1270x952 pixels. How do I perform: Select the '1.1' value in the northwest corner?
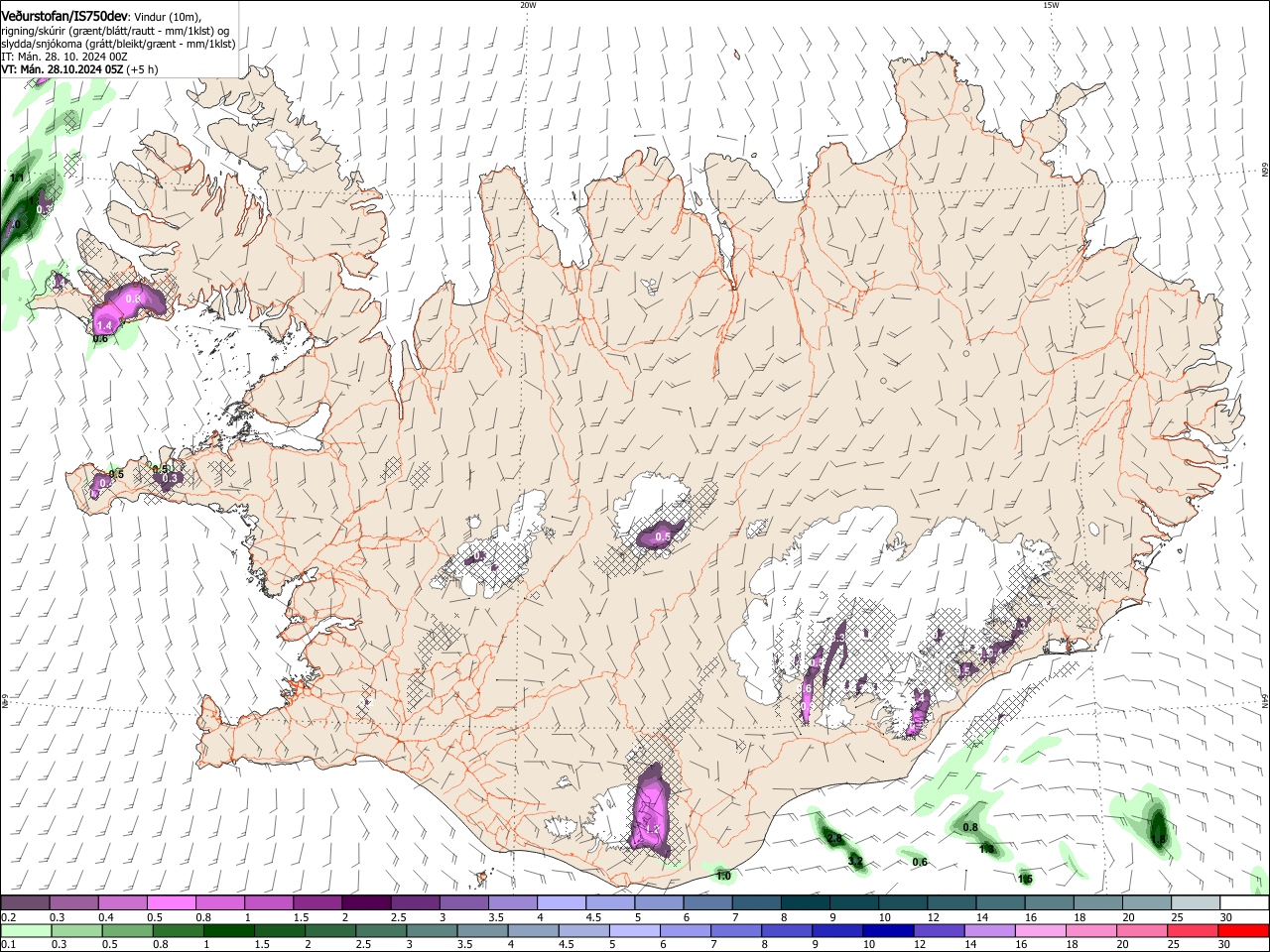point(18,178)
